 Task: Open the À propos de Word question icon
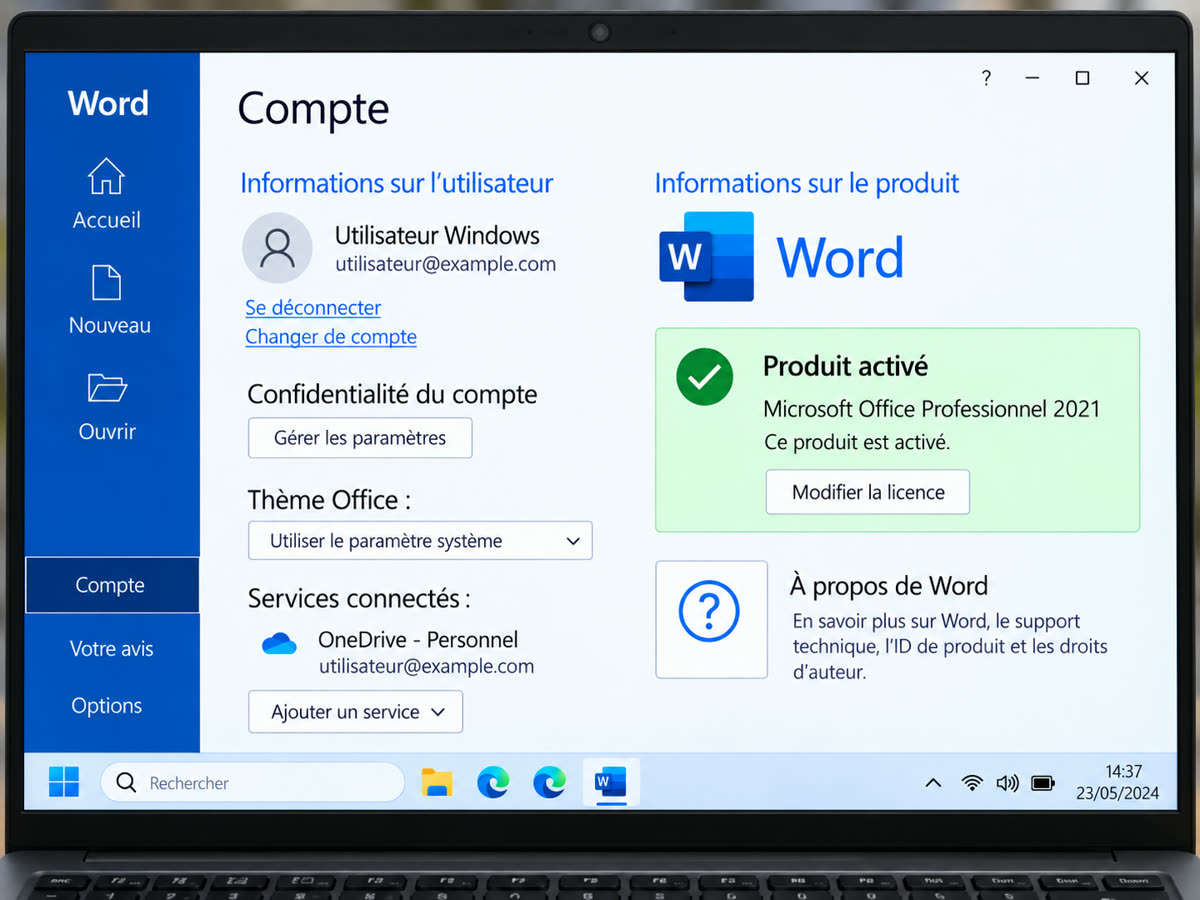tap(711, 620)
